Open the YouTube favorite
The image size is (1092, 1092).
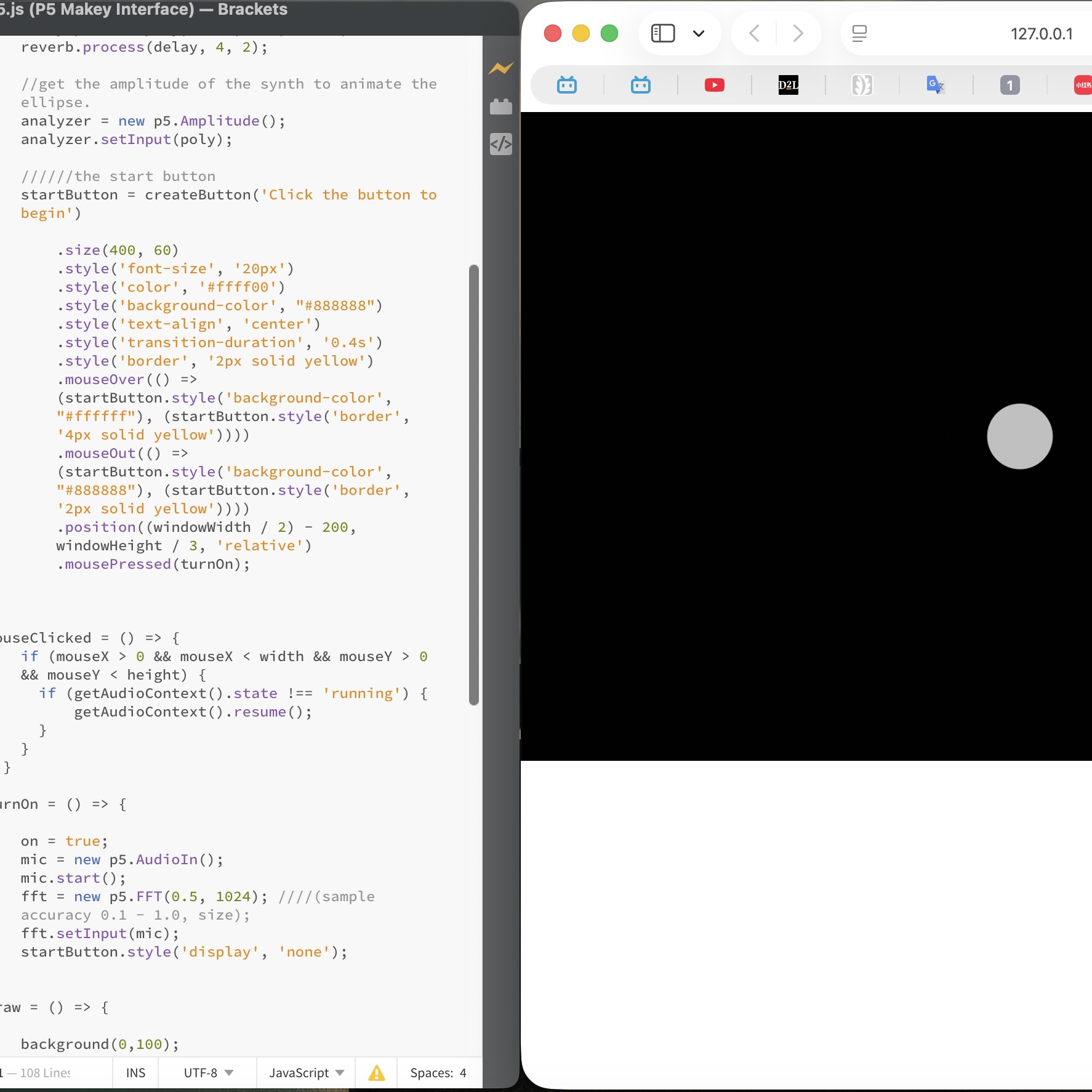pos(715,85)
